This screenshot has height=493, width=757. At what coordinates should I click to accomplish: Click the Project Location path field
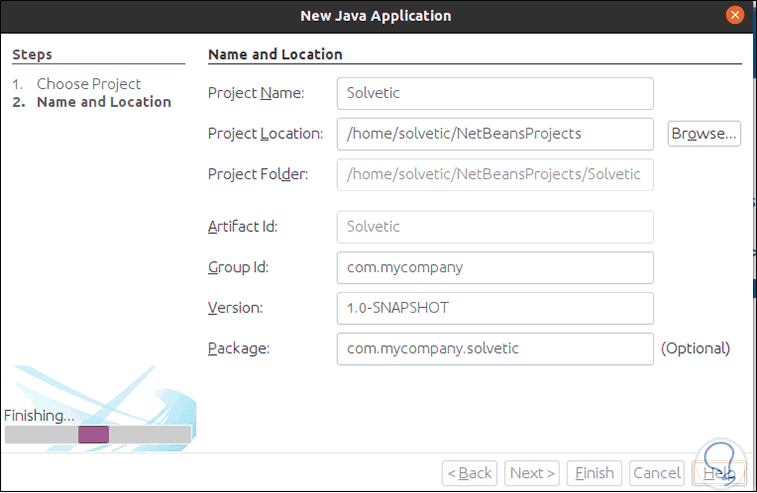(x=495, y=133)
